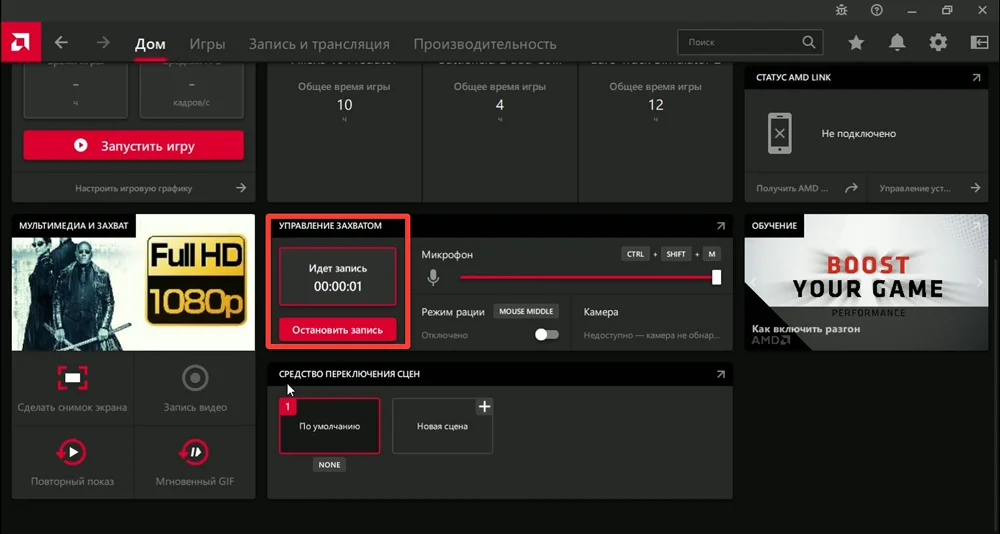Go back with the left arrow

tap(62, 43)
